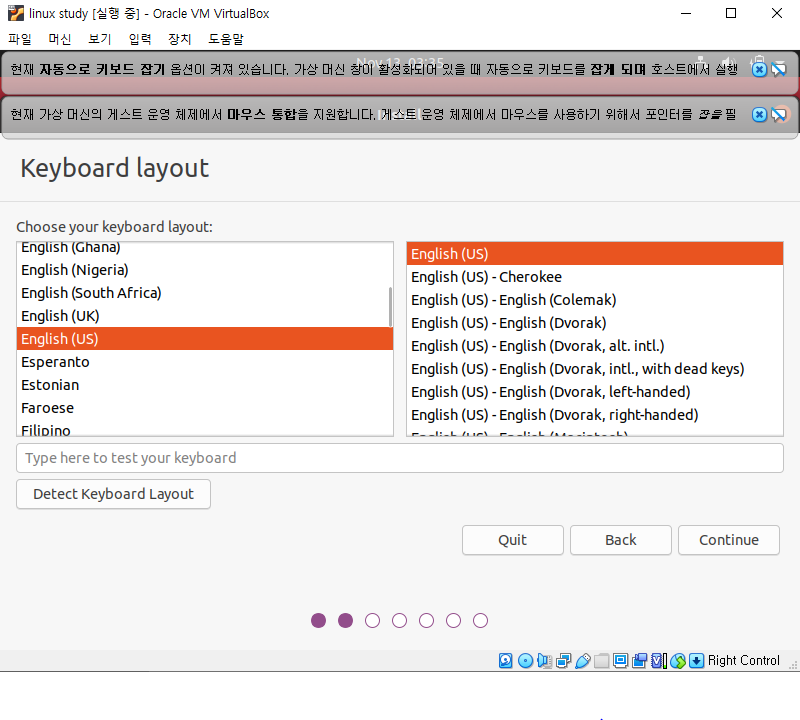Screen dimensions: 800x720
Task: Select Estonian in layout list
Action: tap(205, 385)
